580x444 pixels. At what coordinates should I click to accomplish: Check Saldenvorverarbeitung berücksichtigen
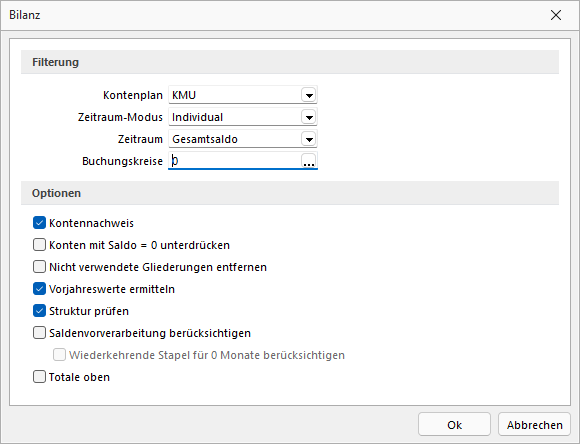39,333
